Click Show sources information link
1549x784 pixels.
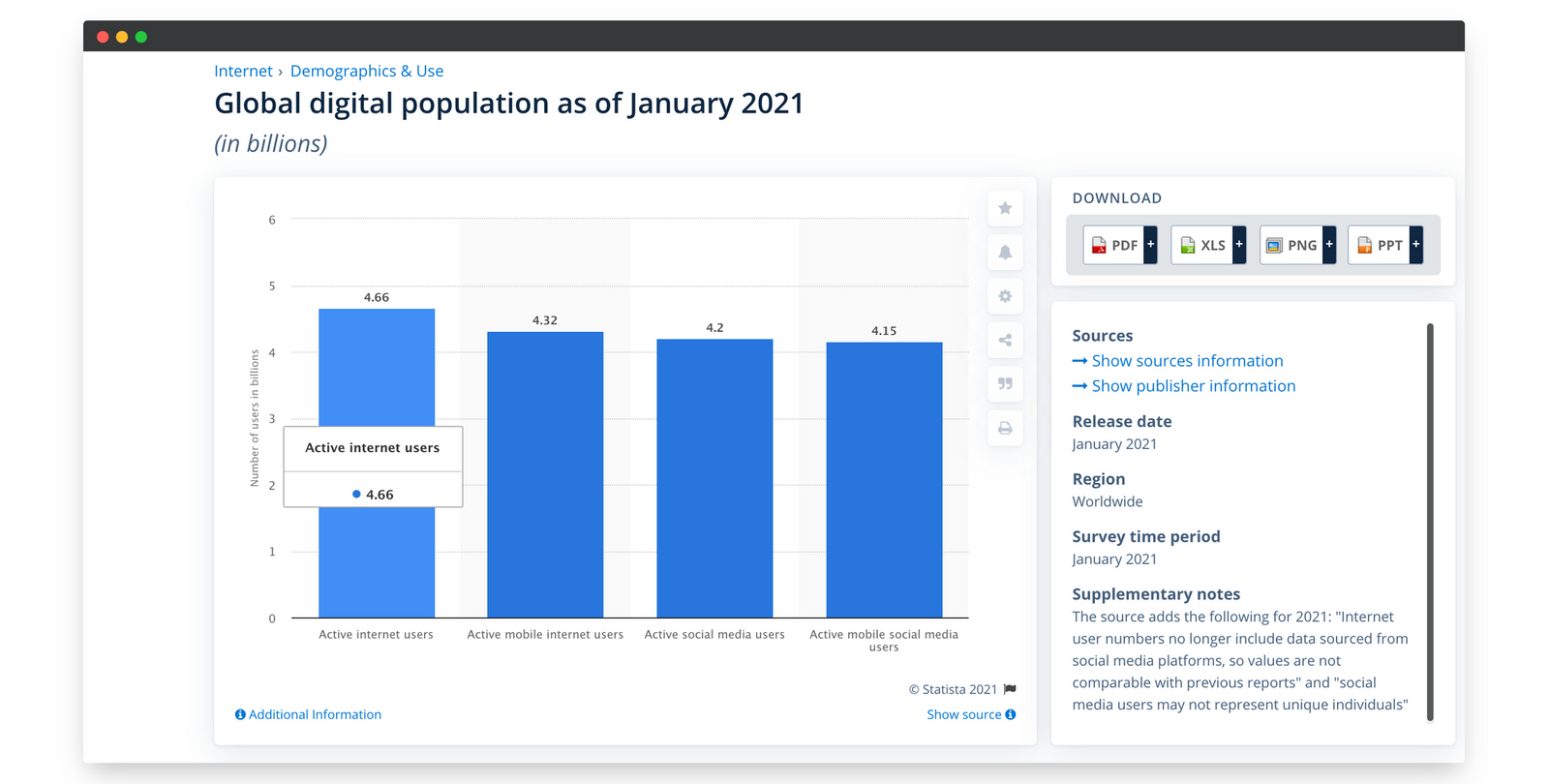(1178, 361)
